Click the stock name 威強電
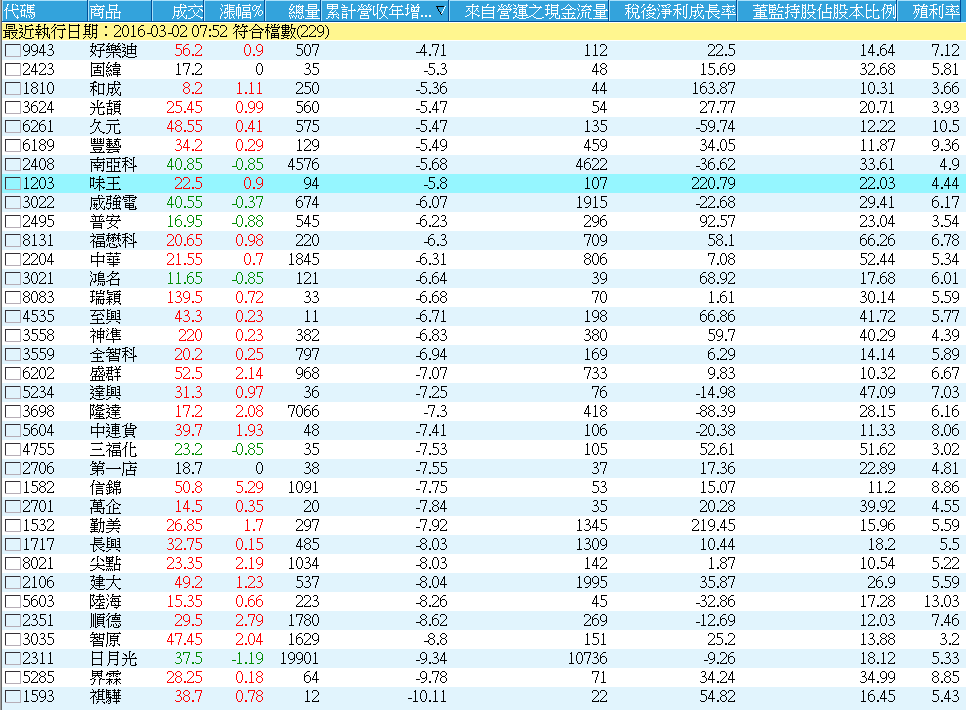This screenshot has height=710, width=966. [113, 203]
